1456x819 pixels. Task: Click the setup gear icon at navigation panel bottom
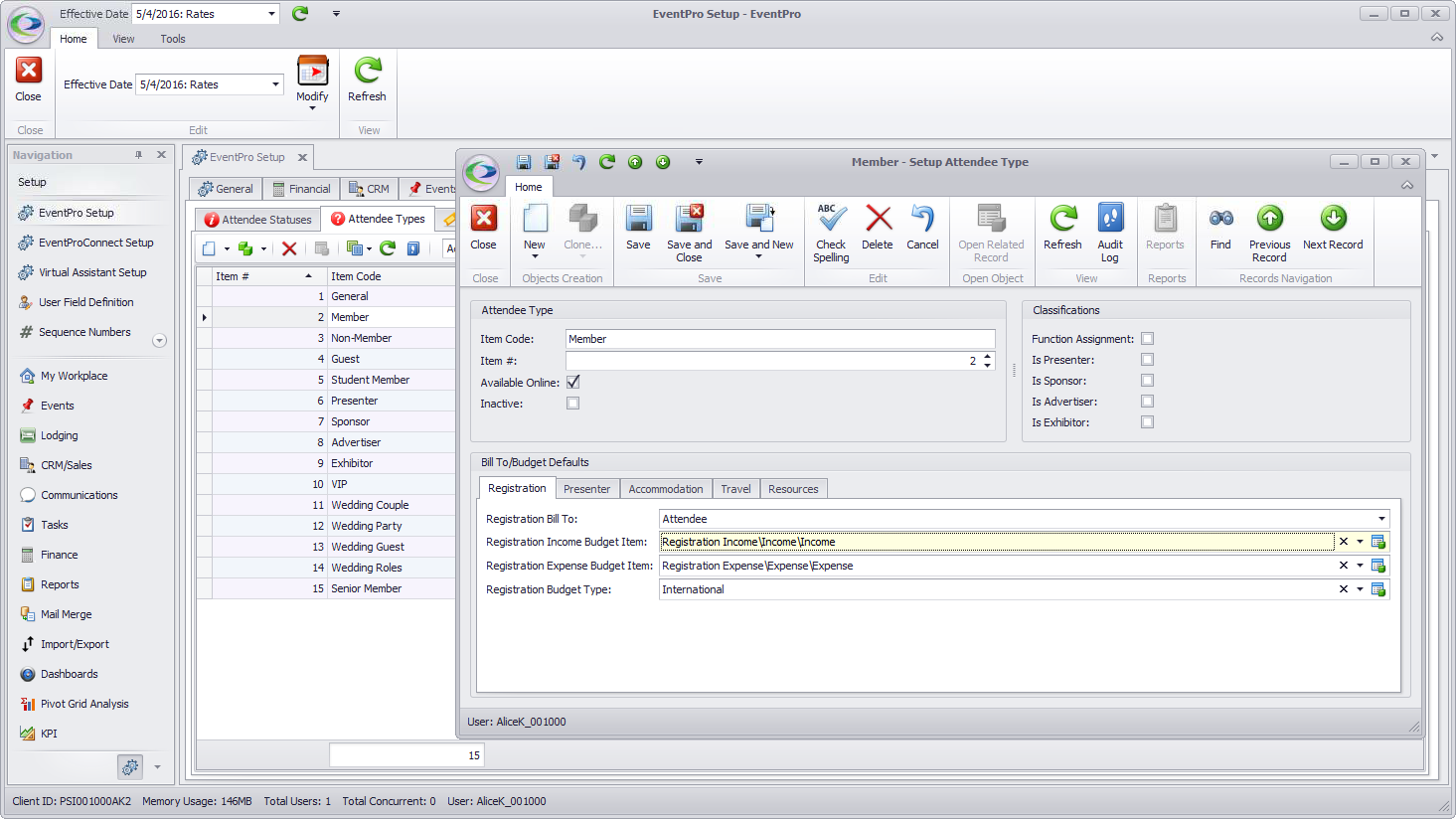[x=130, y=767]
